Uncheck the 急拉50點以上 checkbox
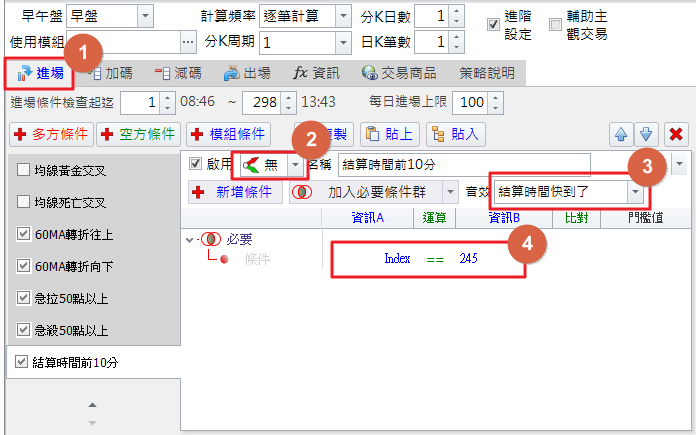Image resolution: width=696 pixels, height=435 pixels. coord(23,297)
